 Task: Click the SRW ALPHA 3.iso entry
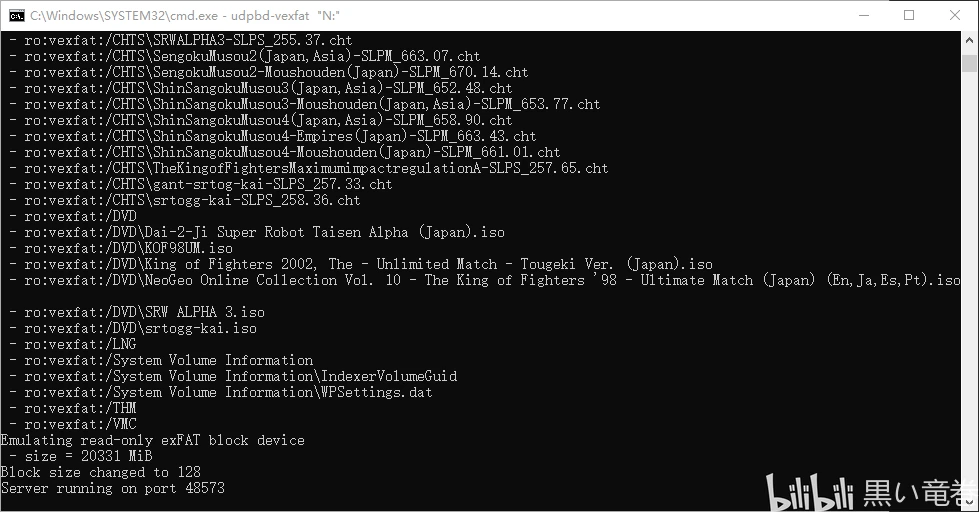tap(137, 312)
